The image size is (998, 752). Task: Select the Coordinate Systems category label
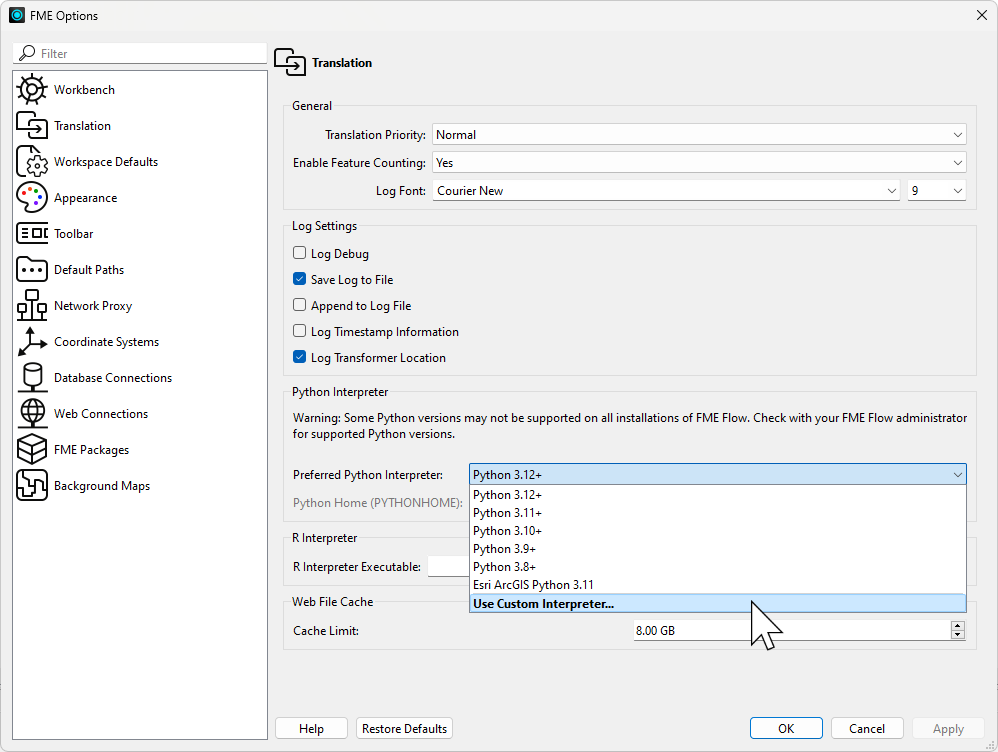point(107,342)
